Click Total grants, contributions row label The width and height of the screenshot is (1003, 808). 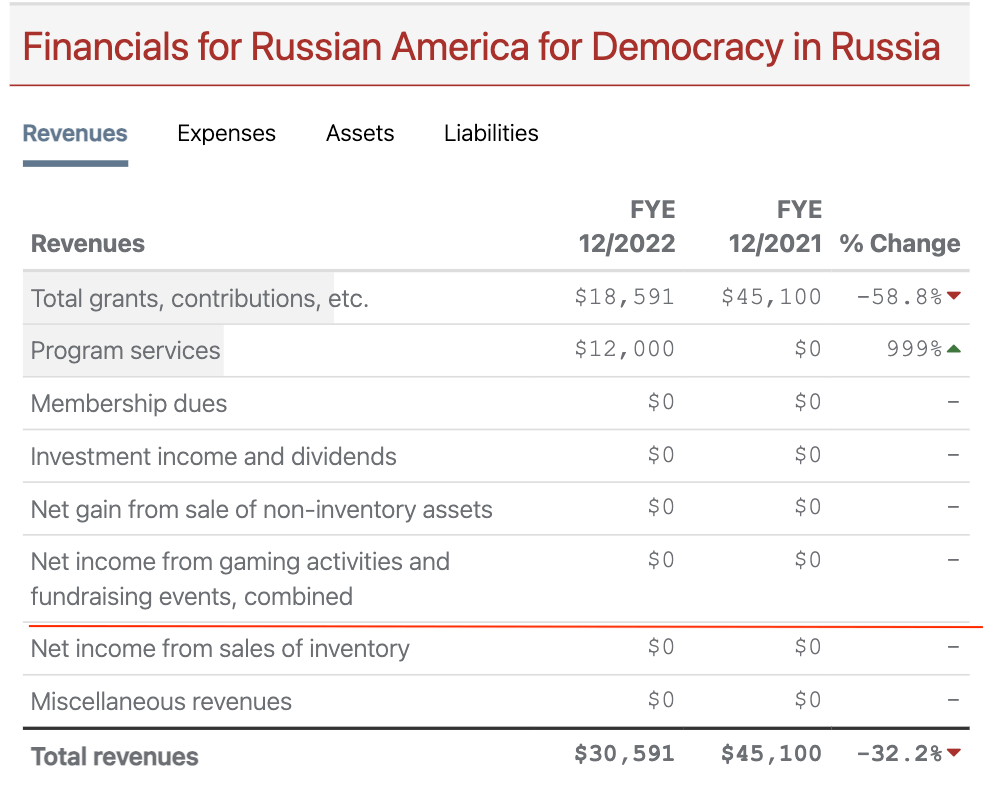[199, 298]
